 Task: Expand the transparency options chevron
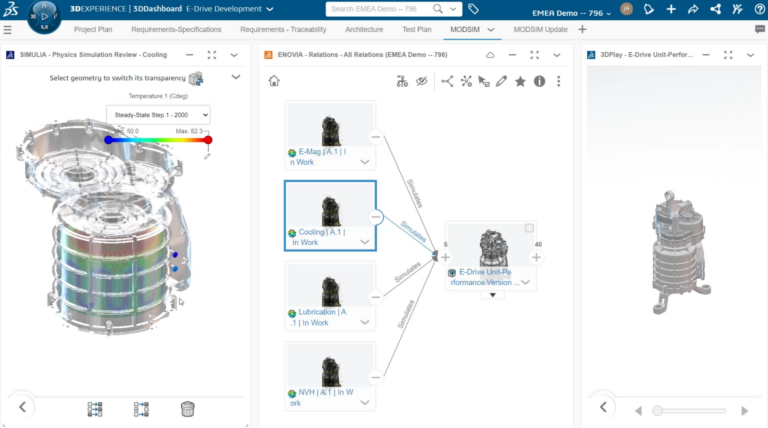pos(236,77)
